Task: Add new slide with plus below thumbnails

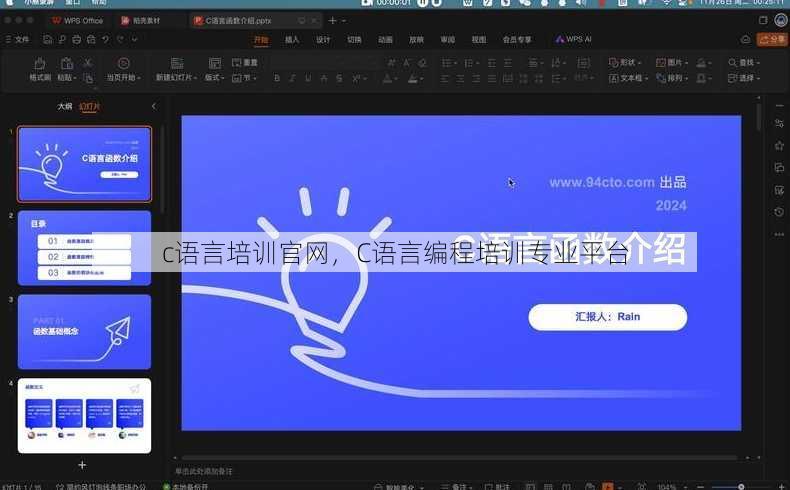Action: click(82, 465)
